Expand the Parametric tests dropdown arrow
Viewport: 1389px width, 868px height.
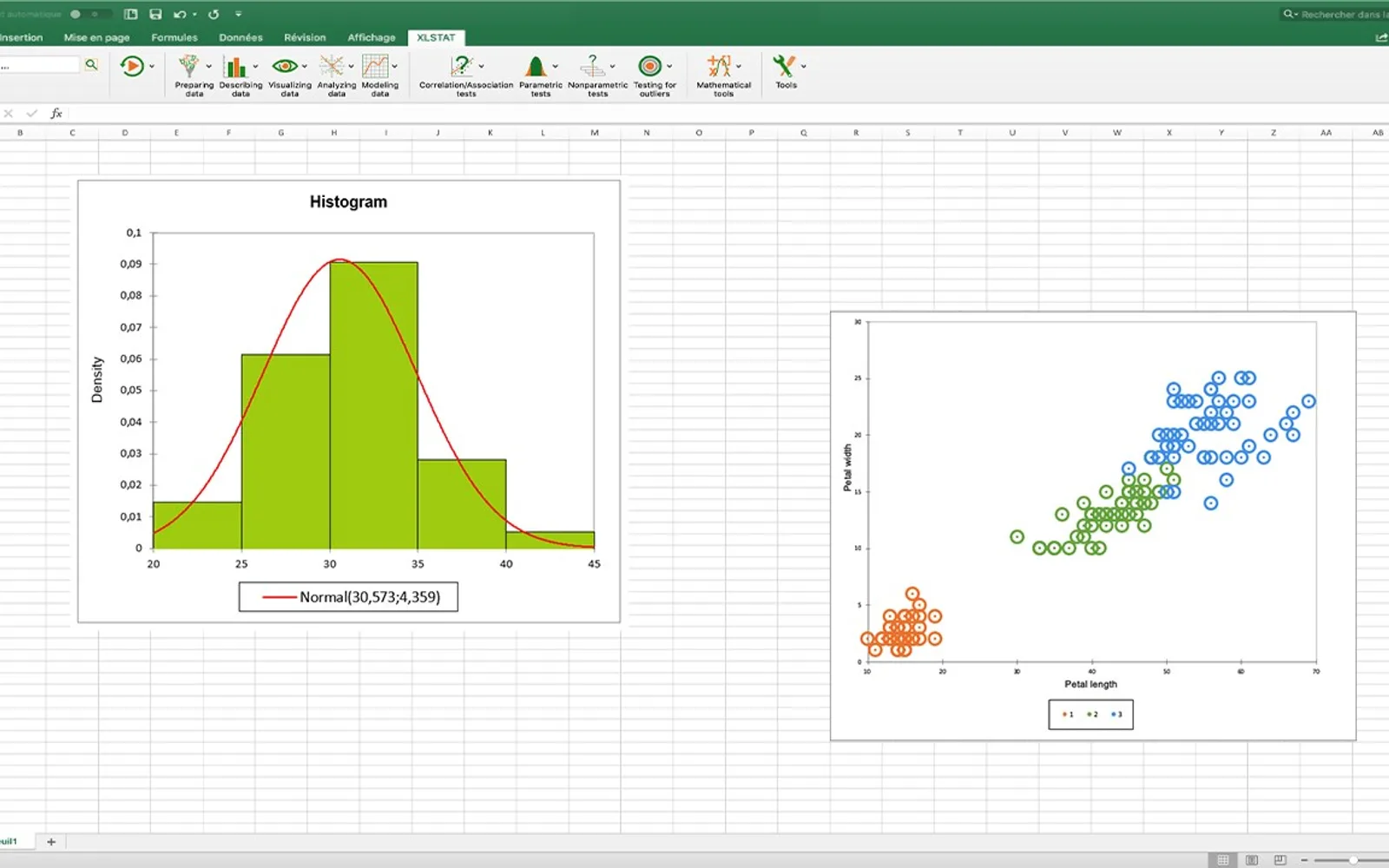tap(556, 66)
